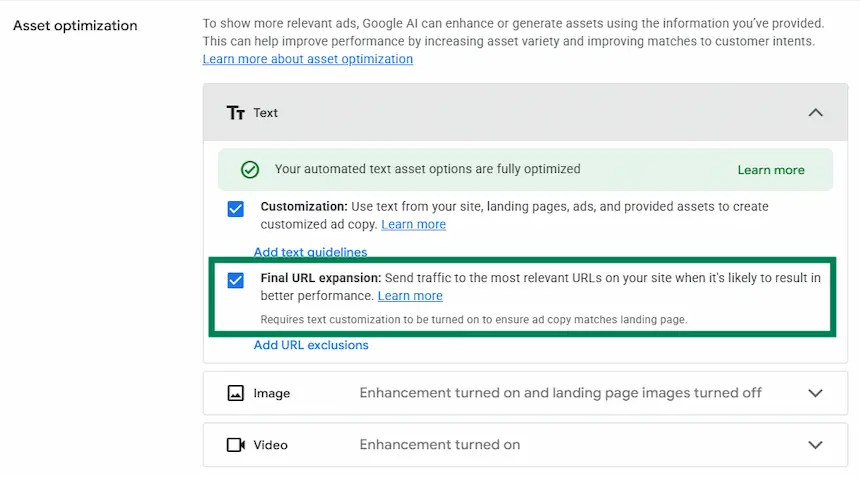Click the Image section picture icon

[236, 393]
